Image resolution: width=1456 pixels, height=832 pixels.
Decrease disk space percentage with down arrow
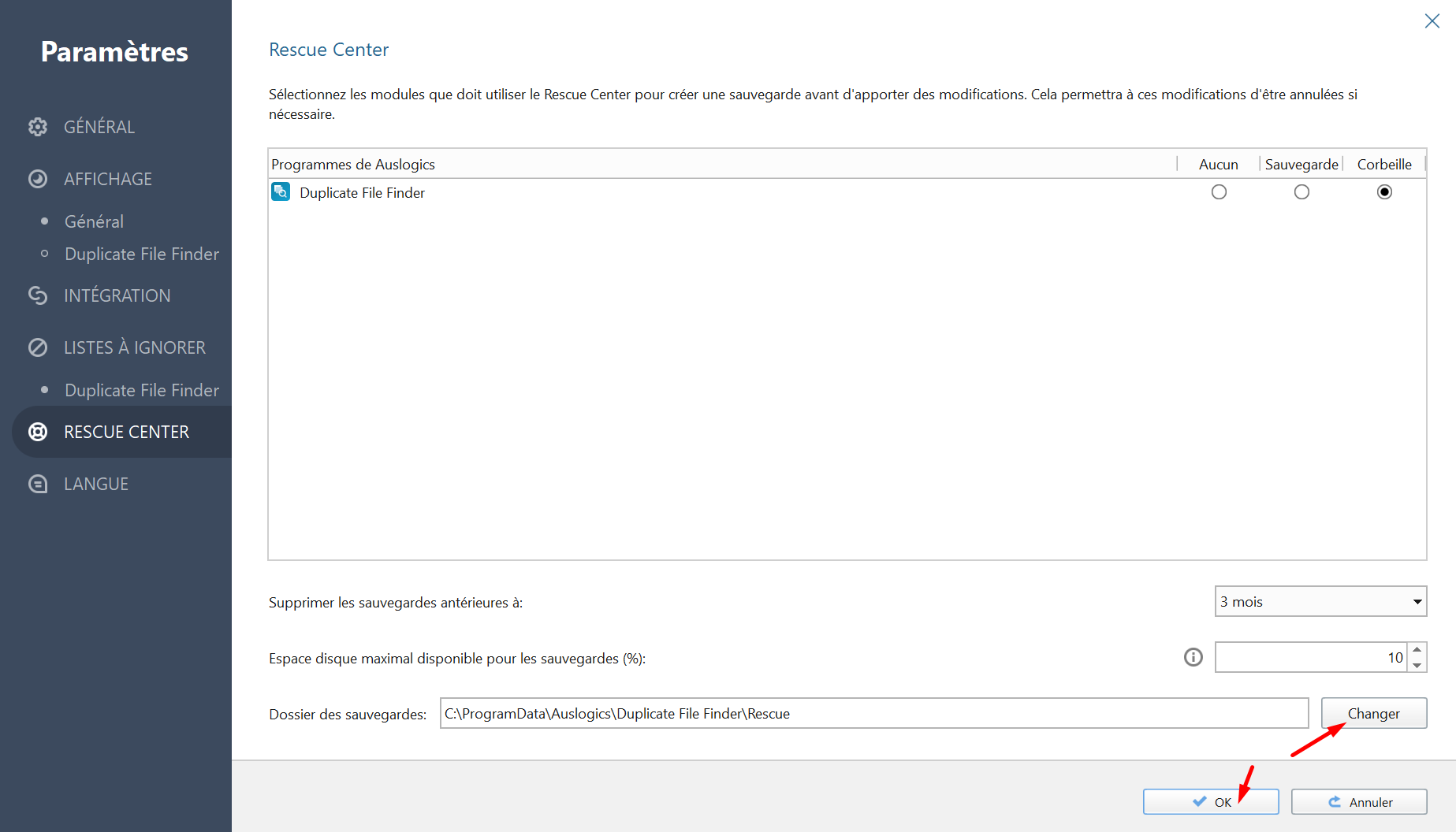(x=1417, y=665)
